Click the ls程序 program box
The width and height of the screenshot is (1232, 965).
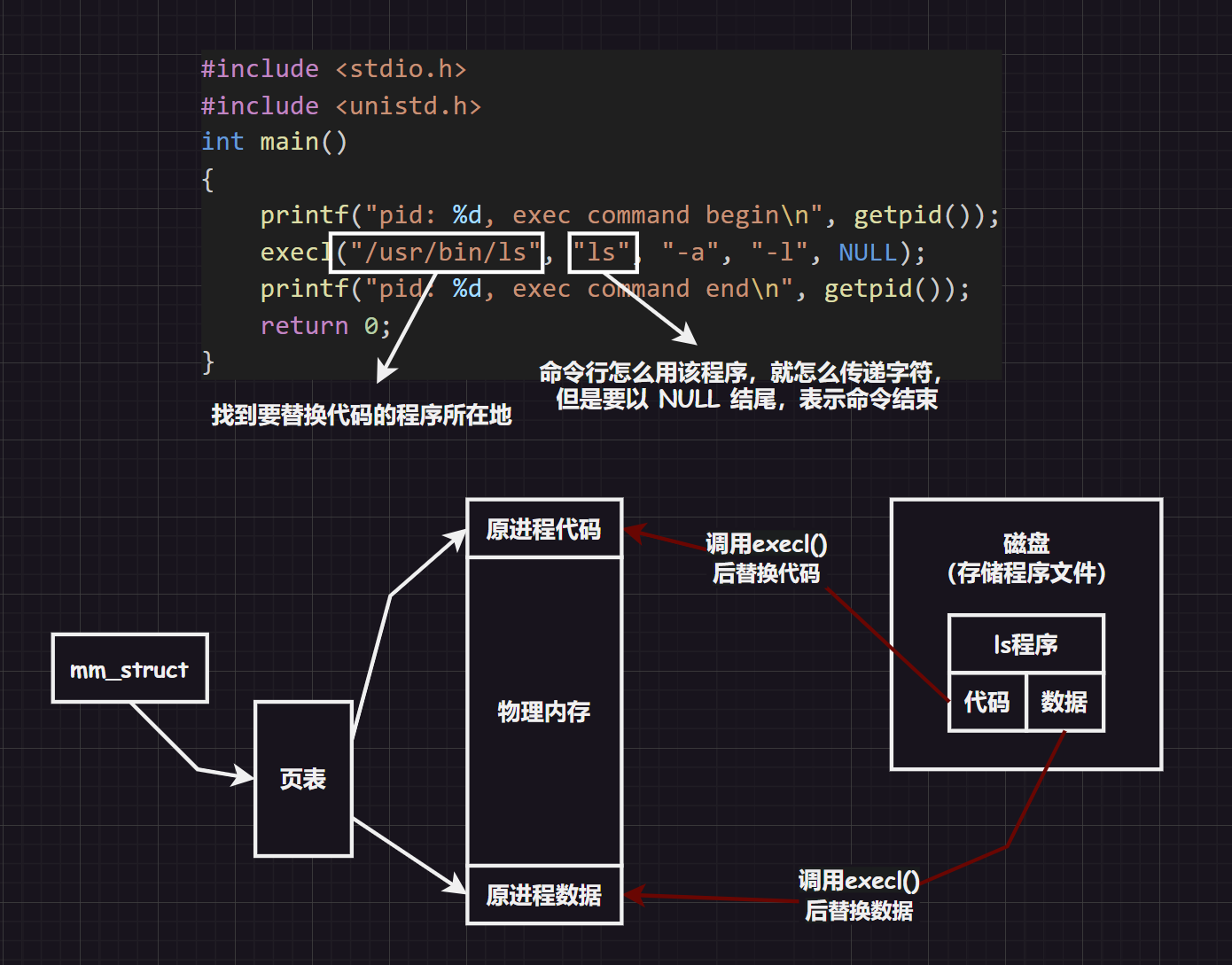1025,643
